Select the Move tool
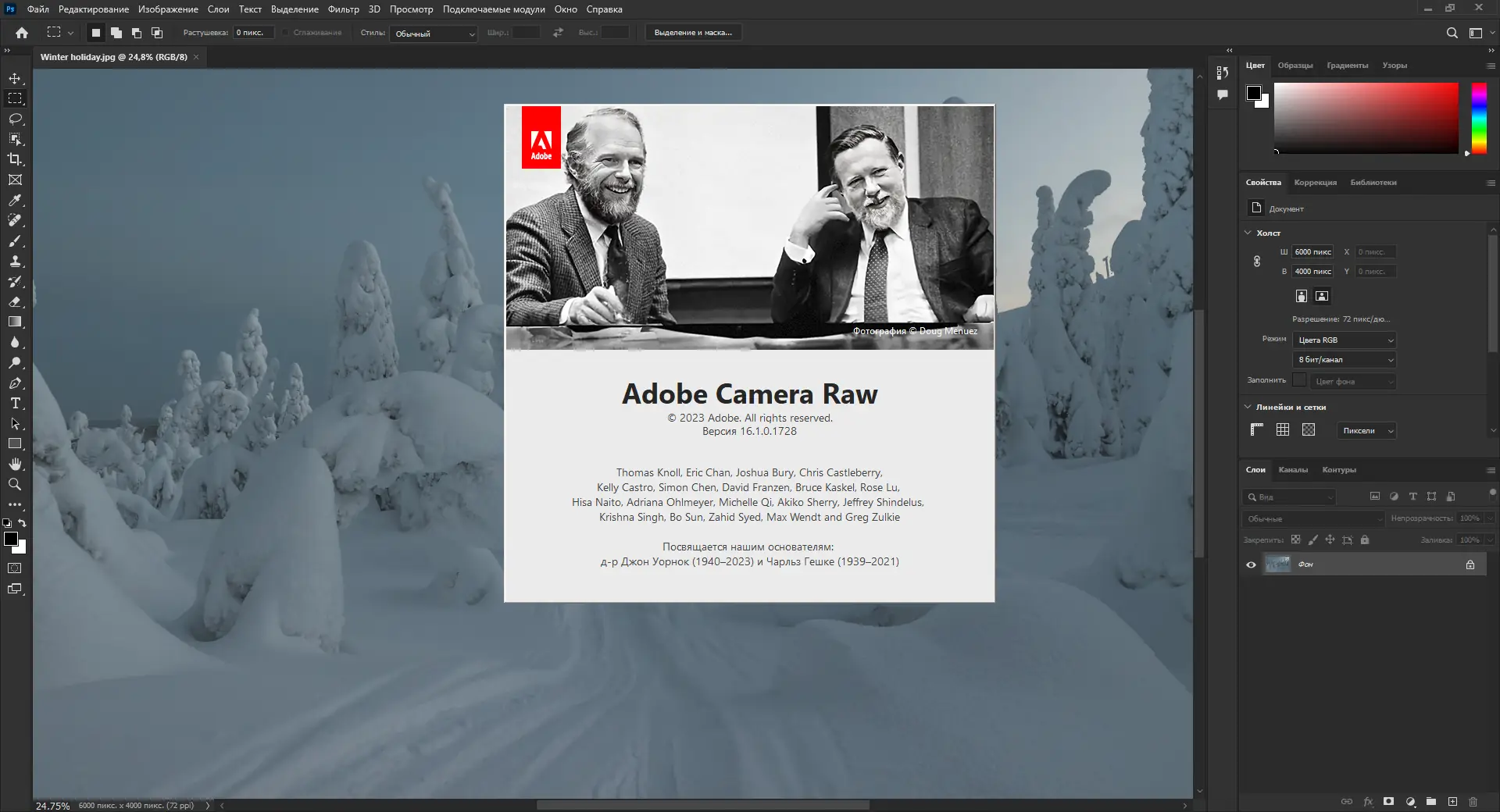 15,78
